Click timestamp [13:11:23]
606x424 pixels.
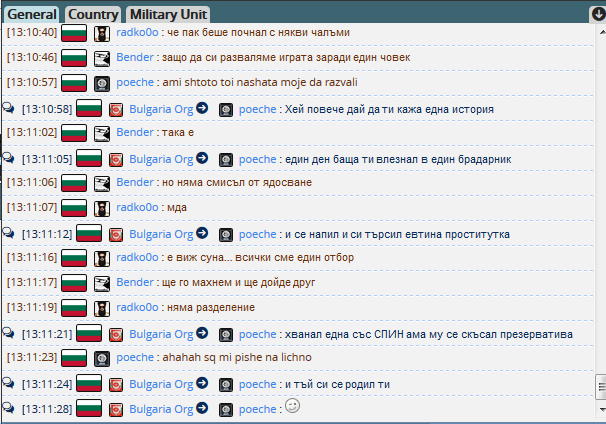[x=32, y=357]
